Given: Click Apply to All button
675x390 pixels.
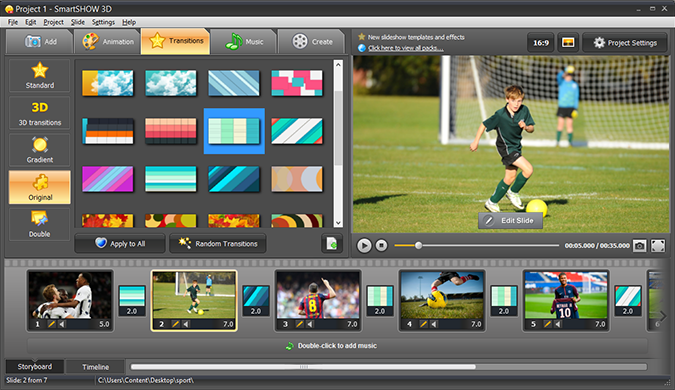Looking at the screenshot, I should 120,244.
